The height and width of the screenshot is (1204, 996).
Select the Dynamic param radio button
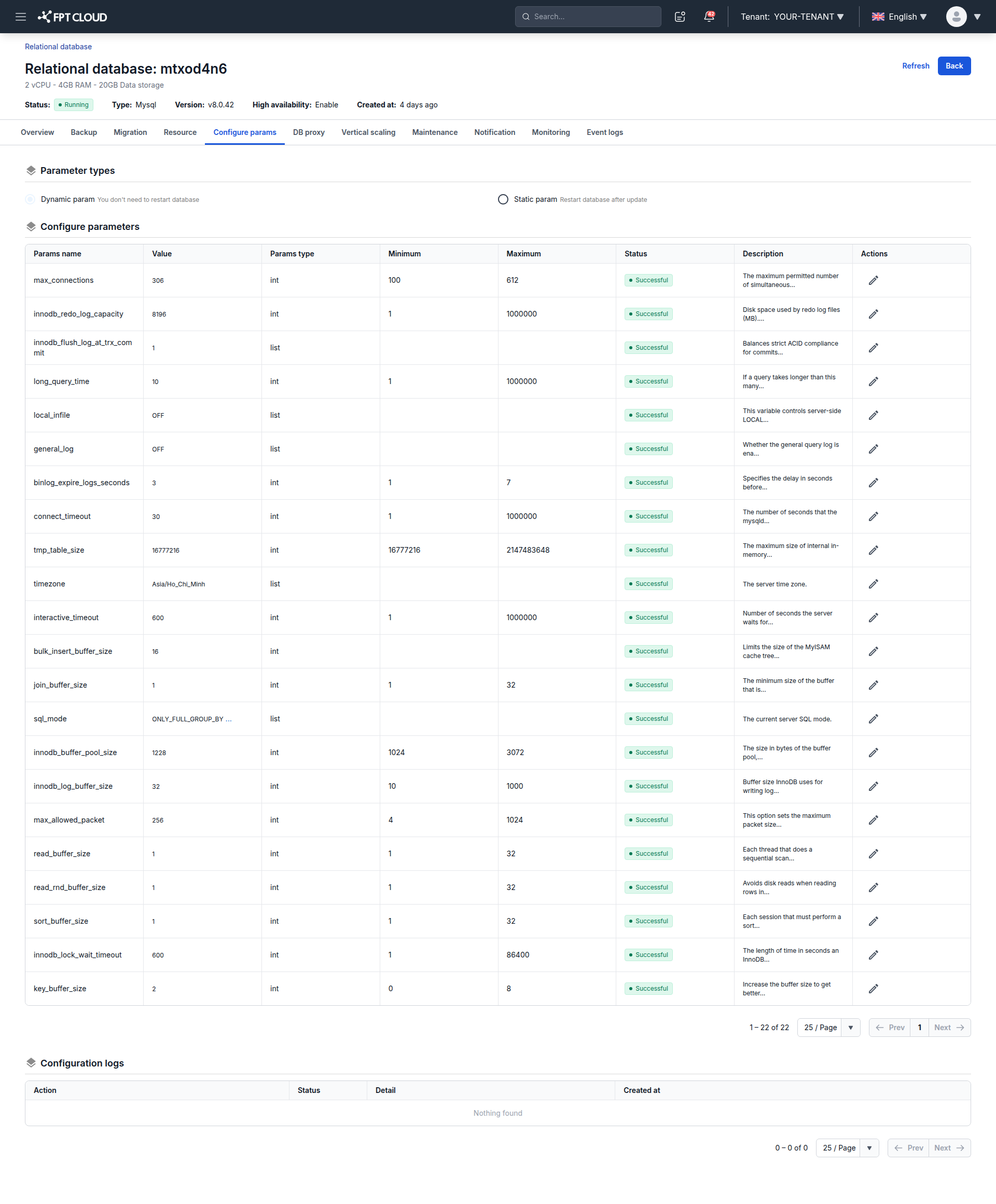coord(30,199)
